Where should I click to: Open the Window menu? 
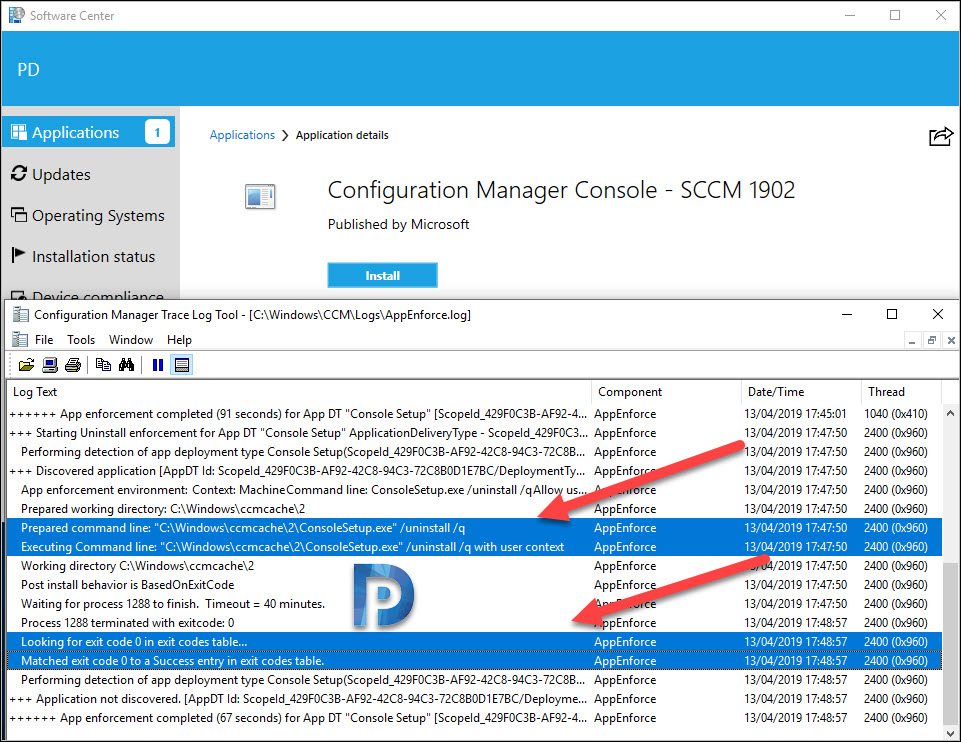click(x=131, y=339)
